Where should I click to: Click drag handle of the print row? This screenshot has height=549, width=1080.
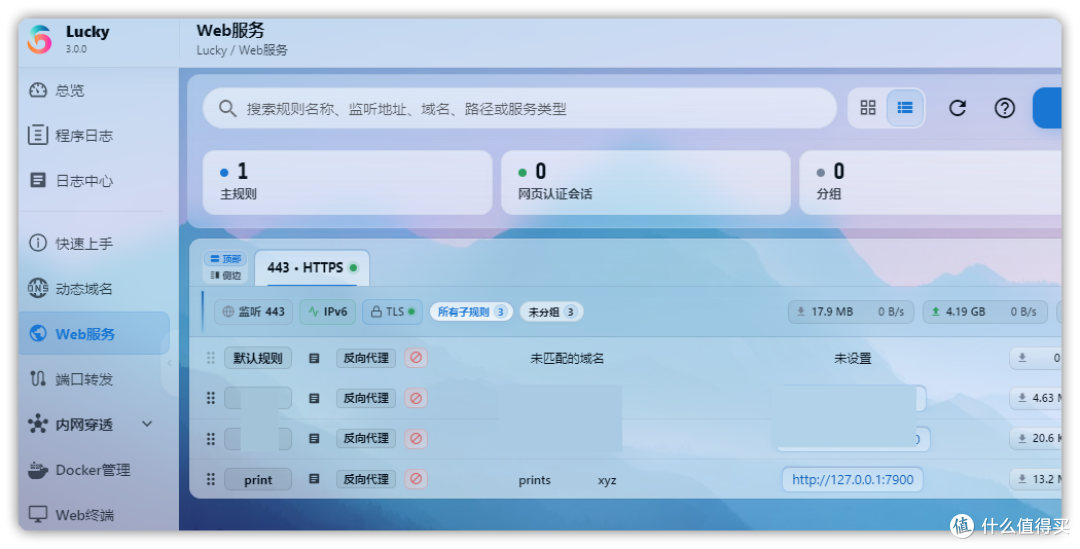click(211, 479)
